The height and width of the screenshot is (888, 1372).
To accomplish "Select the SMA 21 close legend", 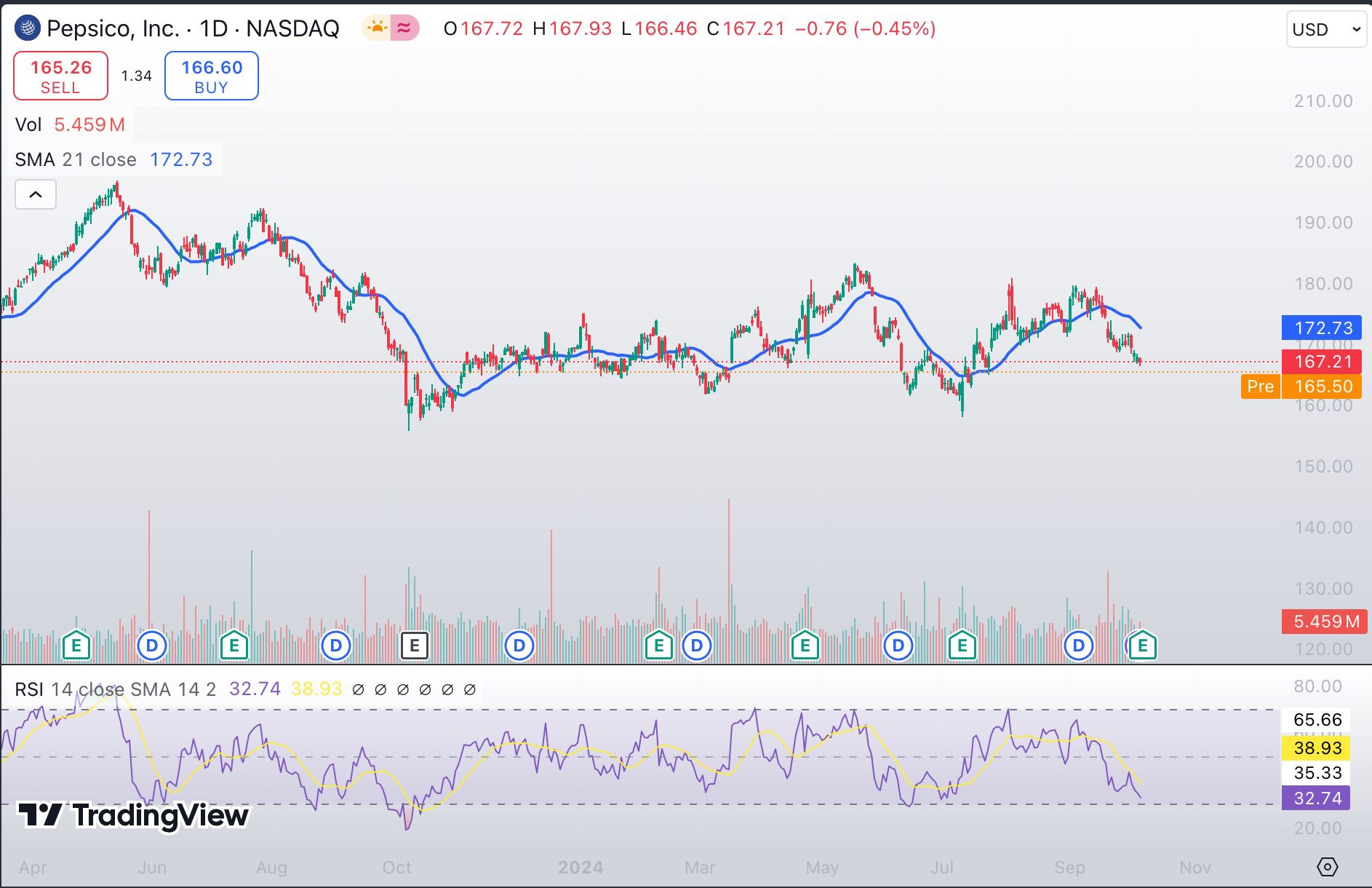I will coord(113,159).
